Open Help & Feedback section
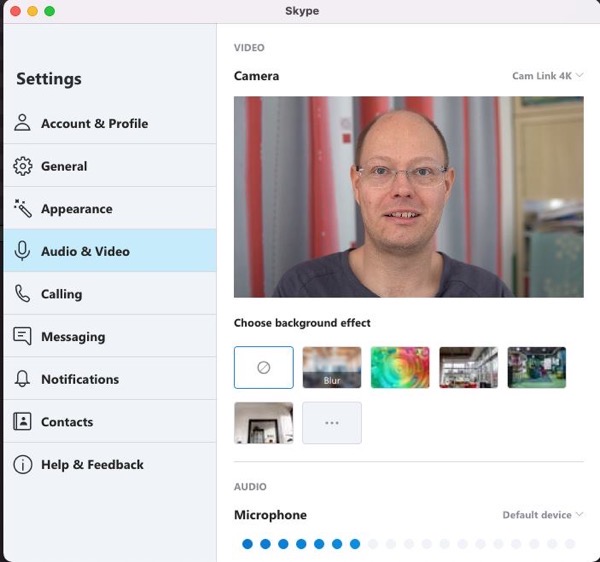Viewport: 600px width, 562px height. coord(110,464)
